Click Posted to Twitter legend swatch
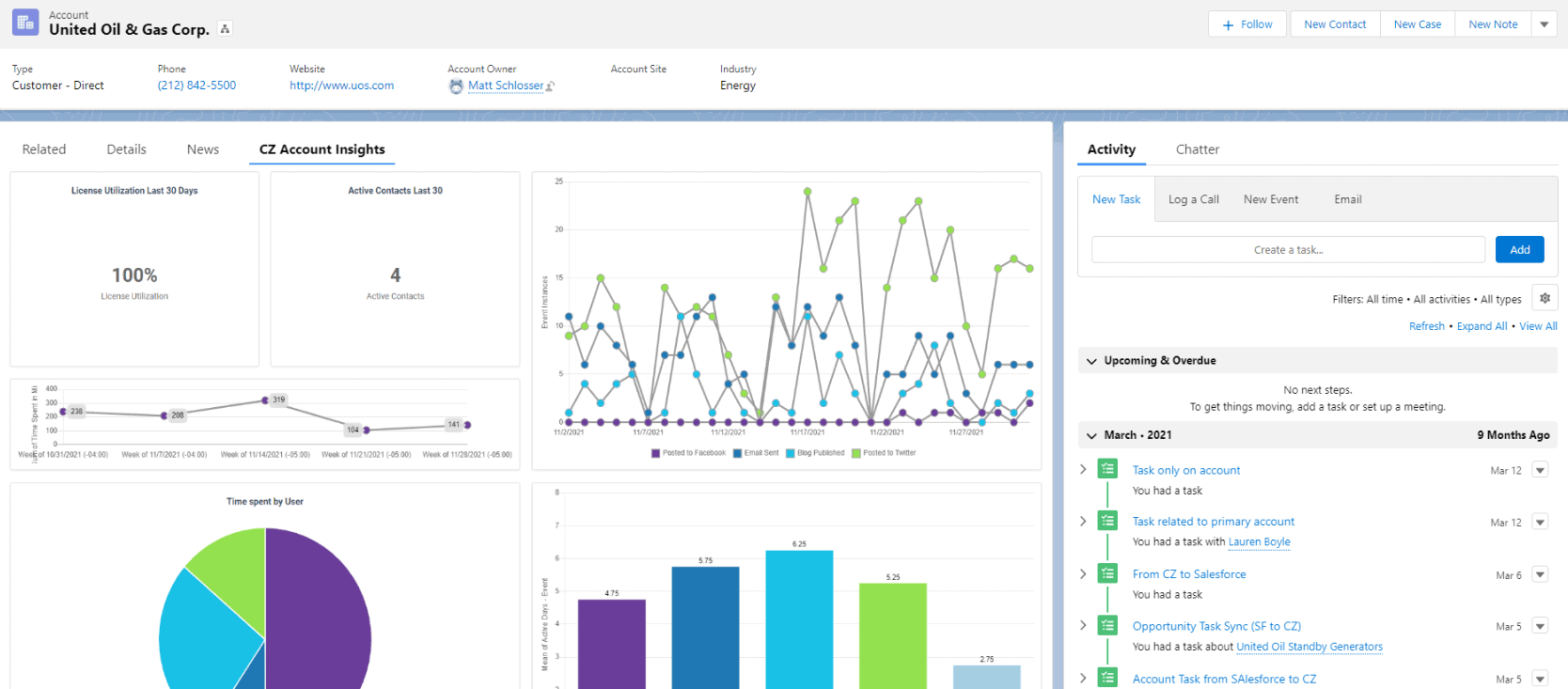This screenshot has width=1568, height=689. pyautogui.click(x=856, y=453)
